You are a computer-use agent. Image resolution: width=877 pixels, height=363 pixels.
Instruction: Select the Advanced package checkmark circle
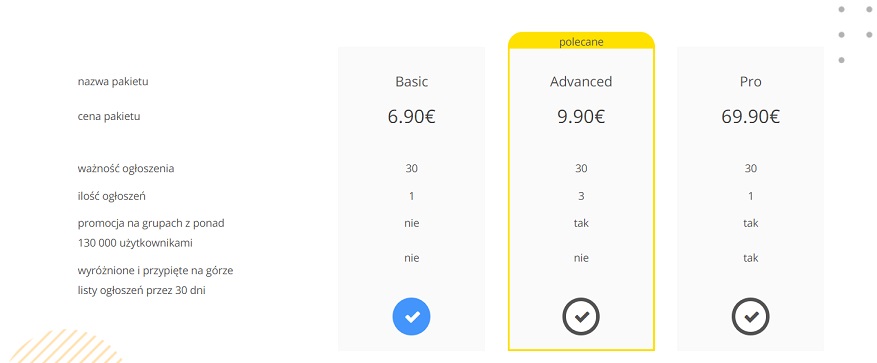(581, 317)
